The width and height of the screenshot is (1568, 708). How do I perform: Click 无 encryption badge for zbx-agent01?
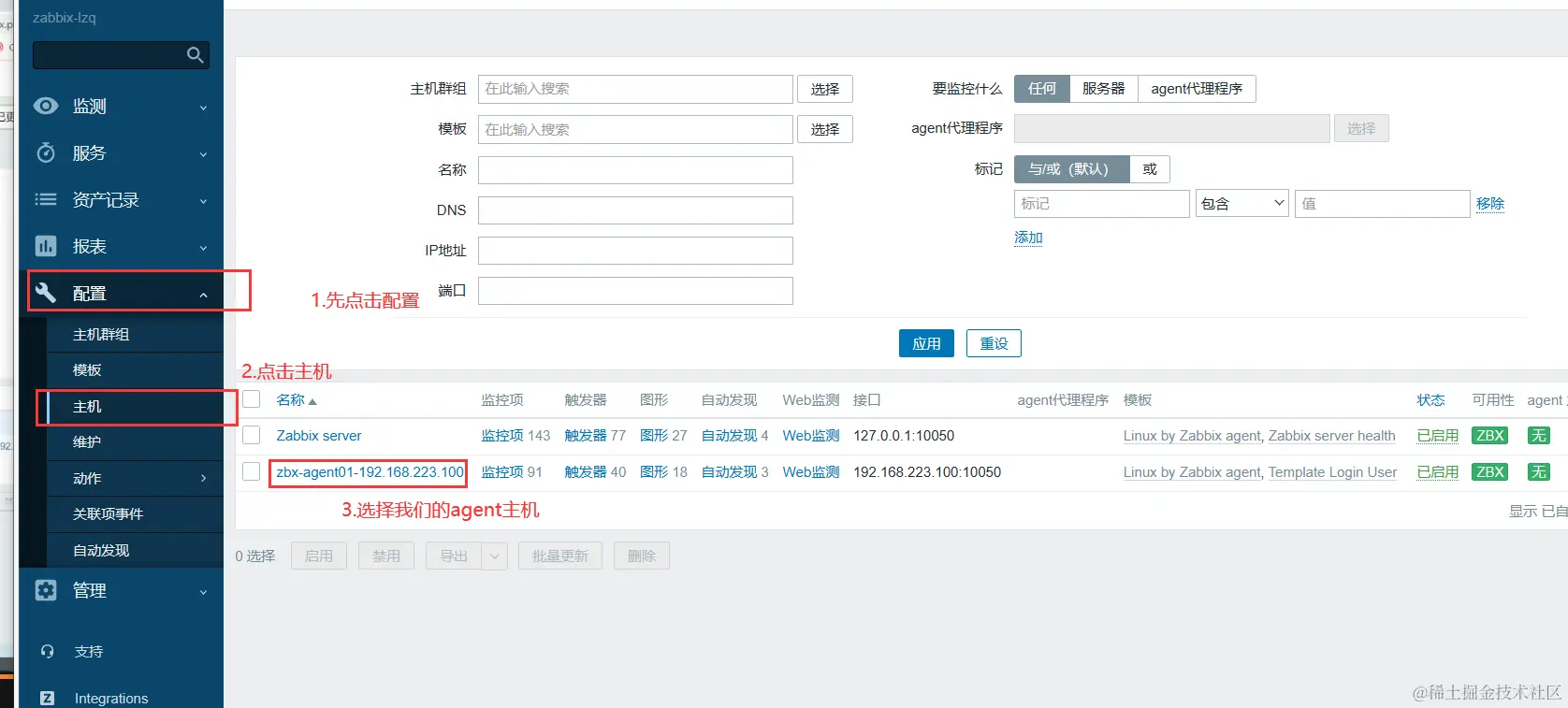point(1539,472)
